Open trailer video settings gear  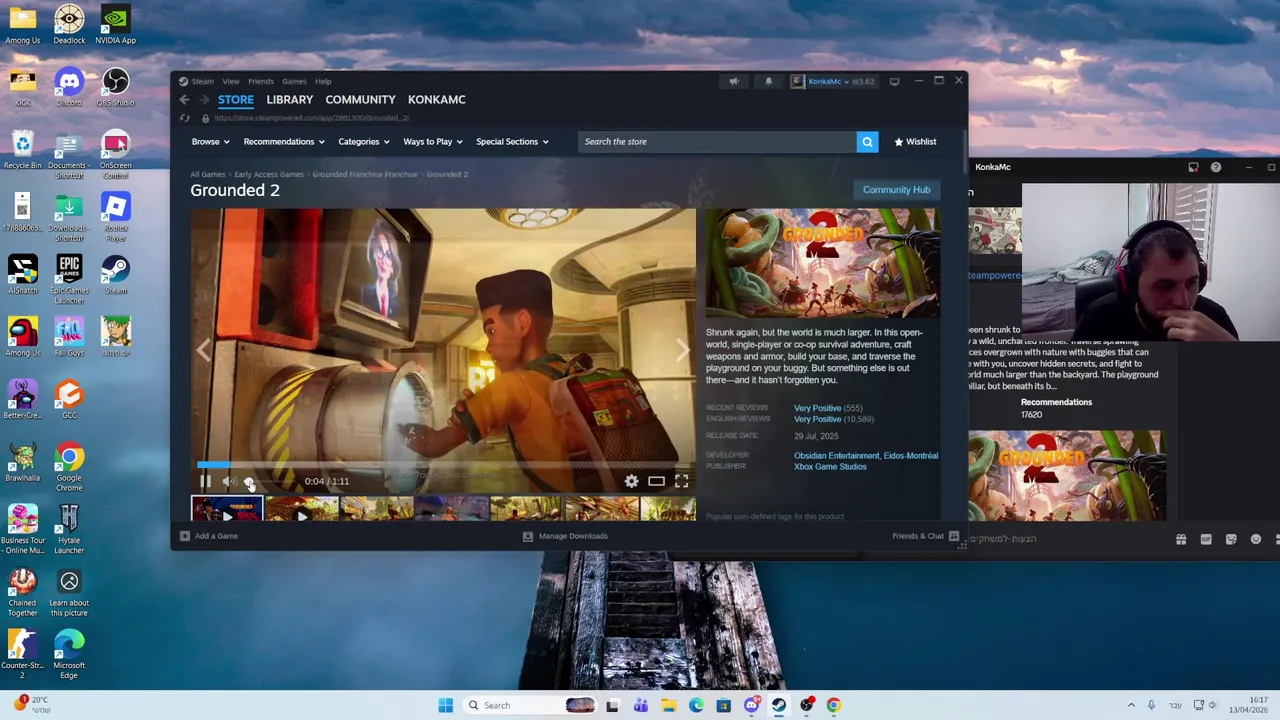pos(631,481)
